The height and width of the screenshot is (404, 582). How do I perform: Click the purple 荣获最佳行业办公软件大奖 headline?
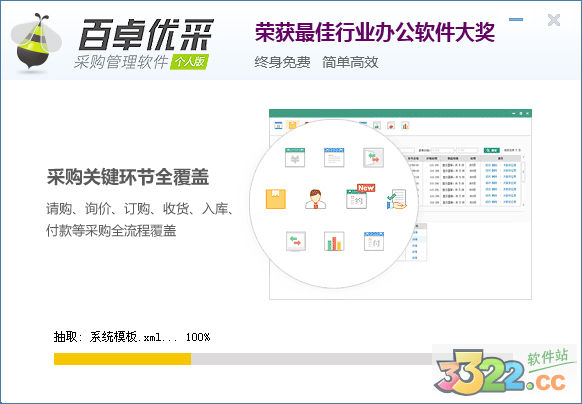tap(375, 32)
